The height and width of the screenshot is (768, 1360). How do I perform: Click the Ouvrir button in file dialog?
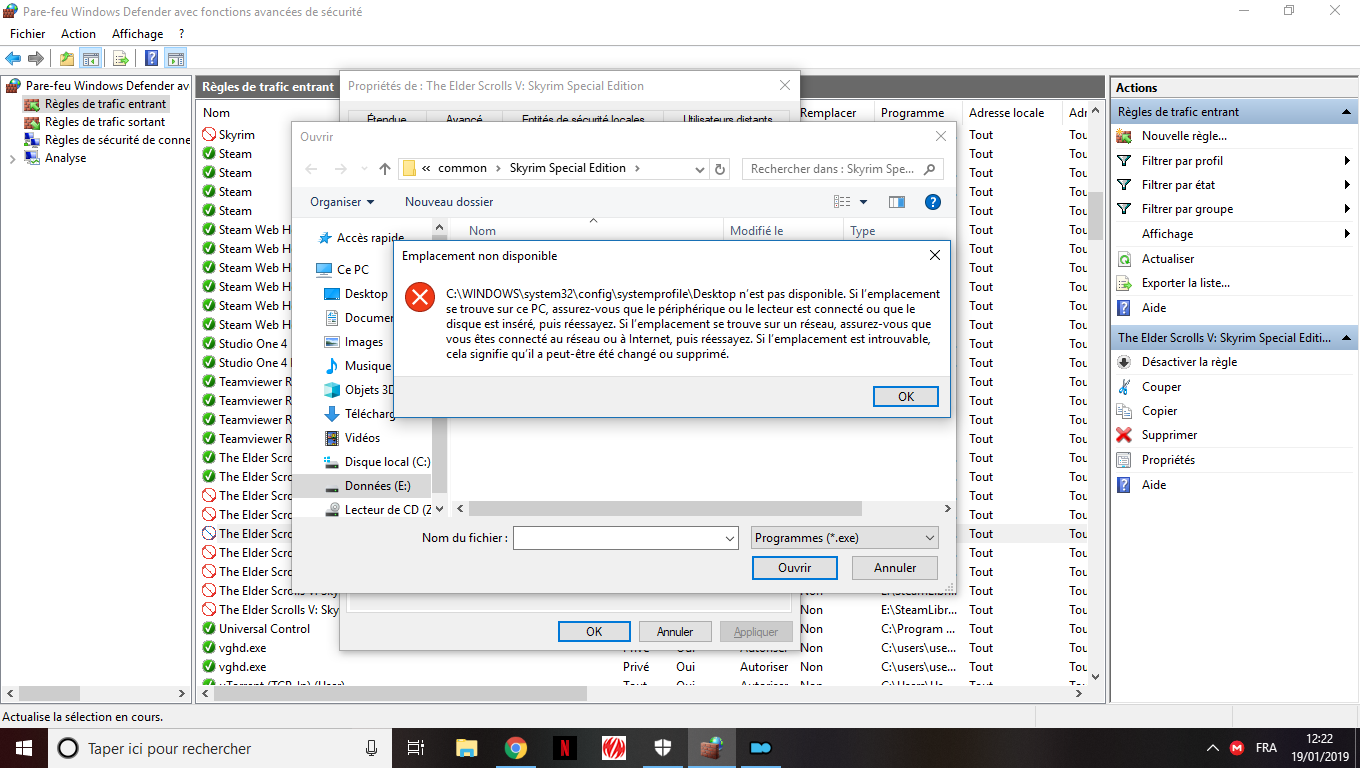[794, 567]
